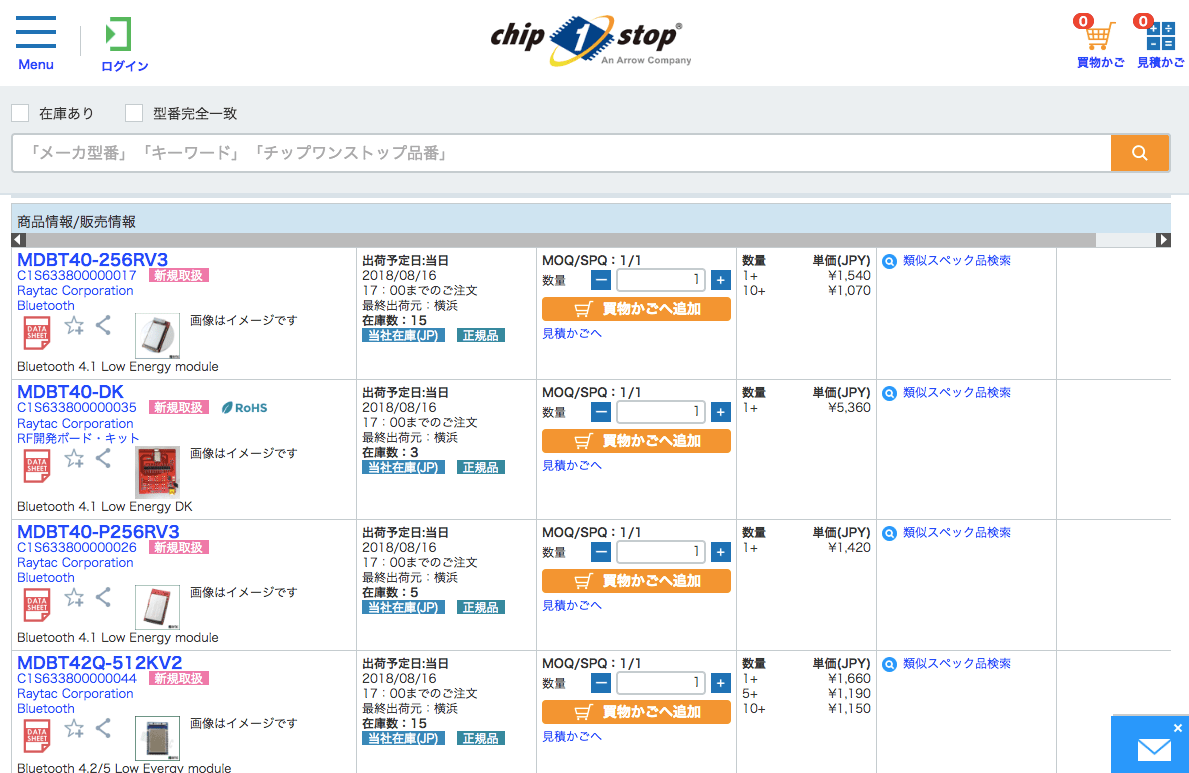Image resolution: width=1189 pixels, height=773 pixels.
Task: Open the 買物かご shopping cart
Action: click(x=1100, y=42)
